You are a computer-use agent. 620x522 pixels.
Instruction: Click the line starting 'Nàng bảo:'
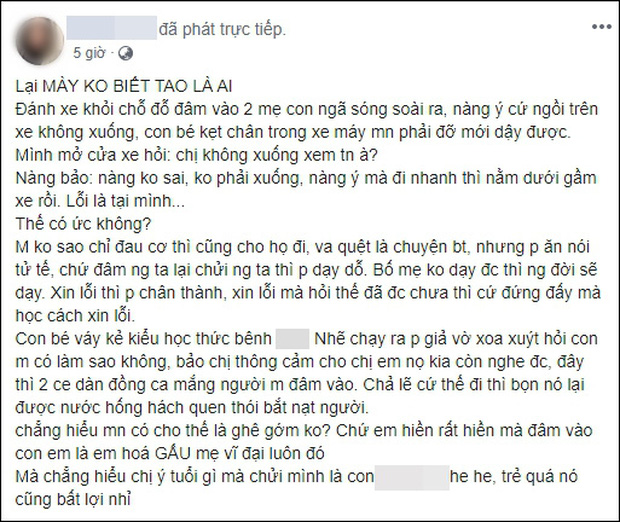click(x=306, y=178)
